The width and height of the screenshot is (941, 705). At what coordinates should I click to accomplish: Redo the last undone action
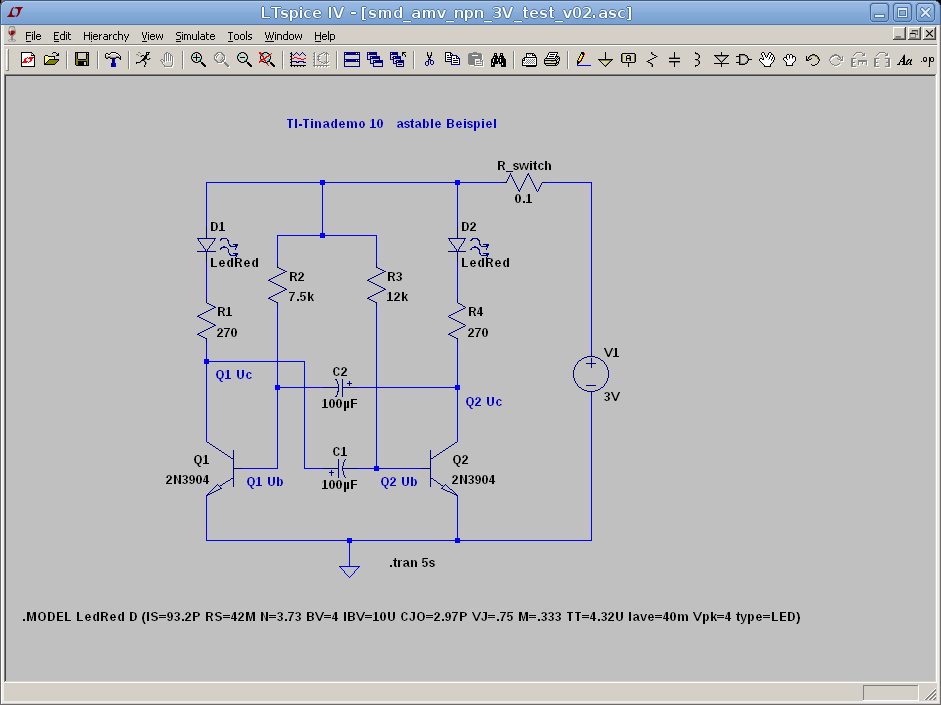click(x=836, y=59)
